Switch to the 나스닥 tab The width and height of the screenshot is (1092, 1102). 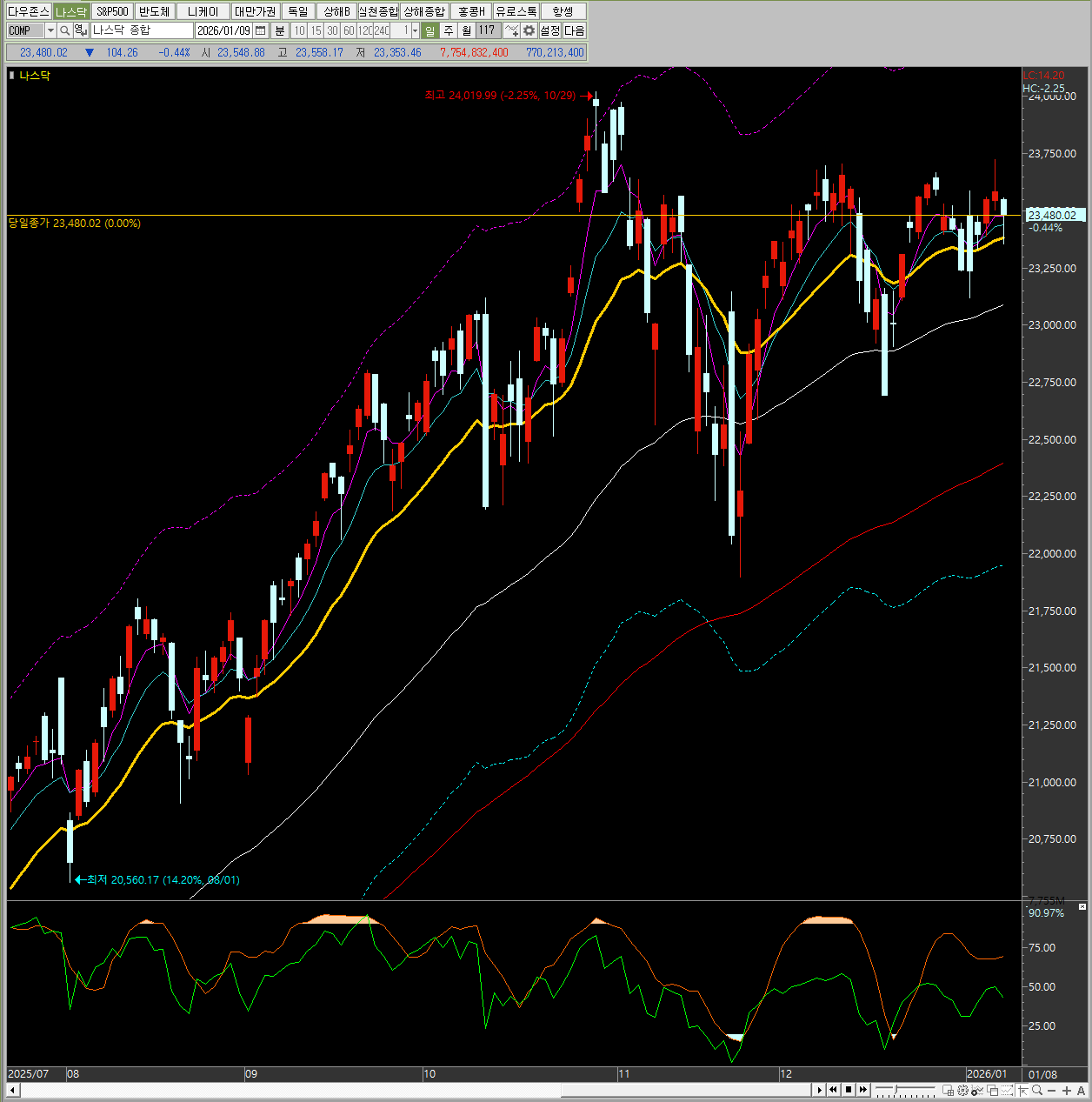(x=71, y=11)
